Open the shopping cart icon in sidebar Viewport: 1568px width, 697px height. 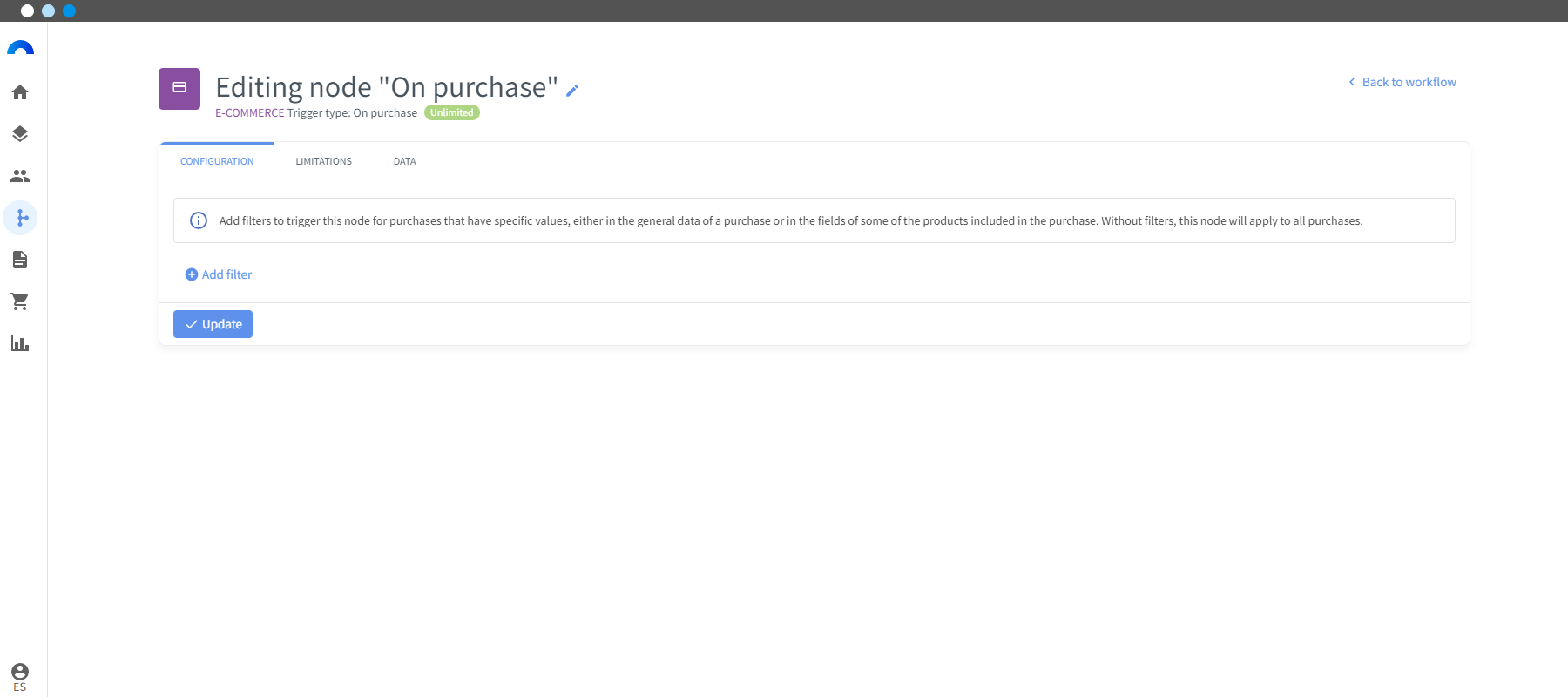20,301
